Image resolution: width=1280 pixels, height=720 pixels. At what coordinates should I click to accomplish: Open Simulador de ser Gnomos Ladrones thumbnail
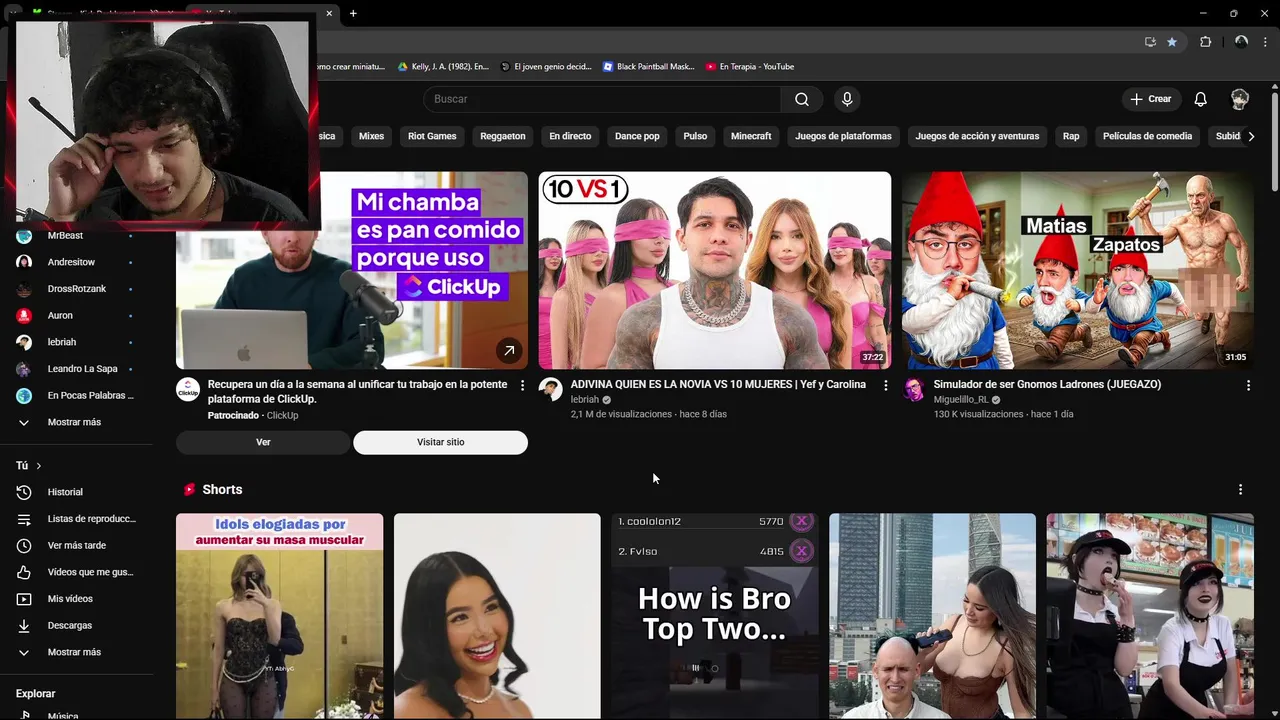point(1078,270)
